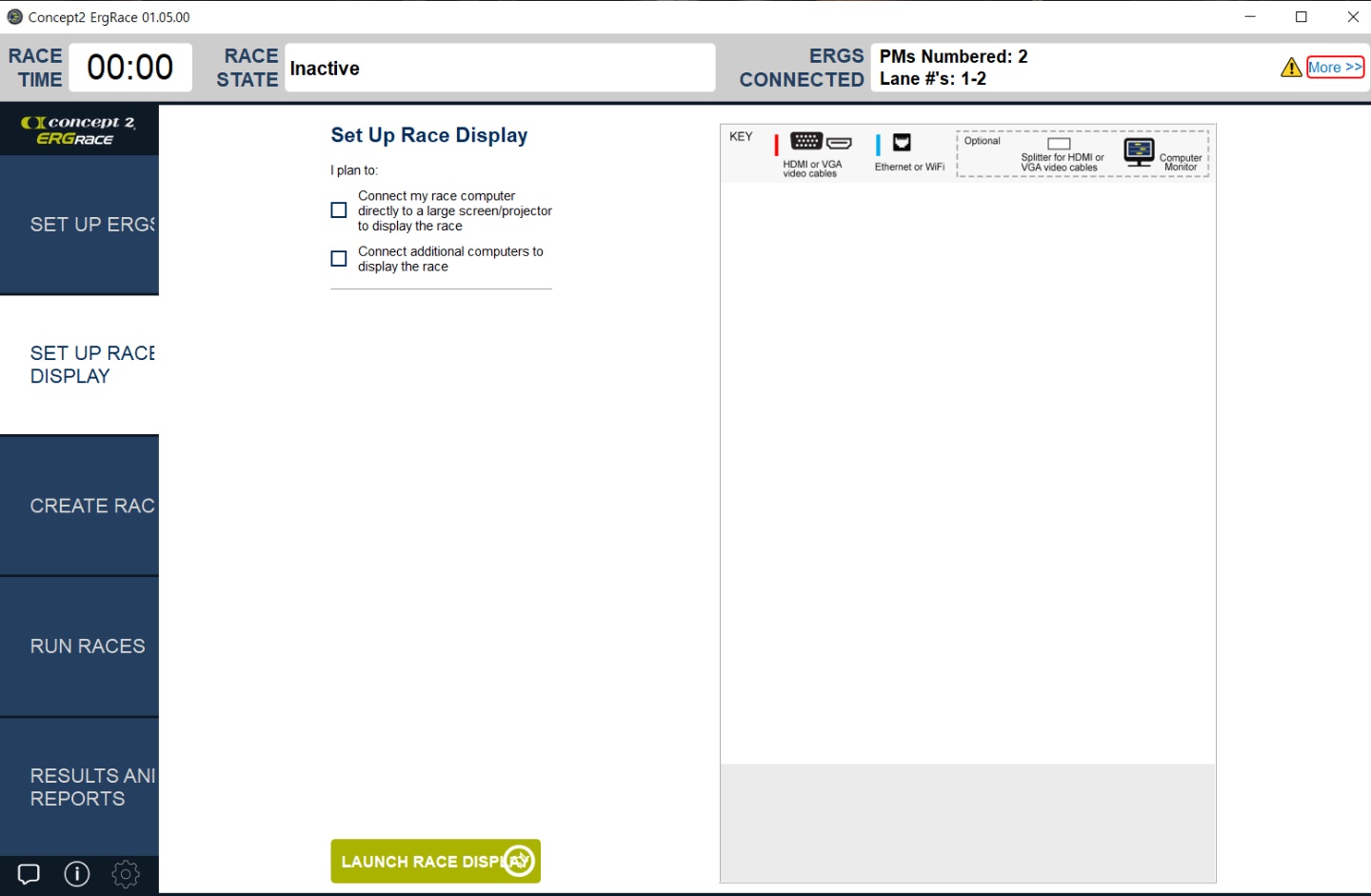Maximize the ErgRace window
Image resolution: width=1371 pixels, height=896 pixels.
tap(1301, 17)
